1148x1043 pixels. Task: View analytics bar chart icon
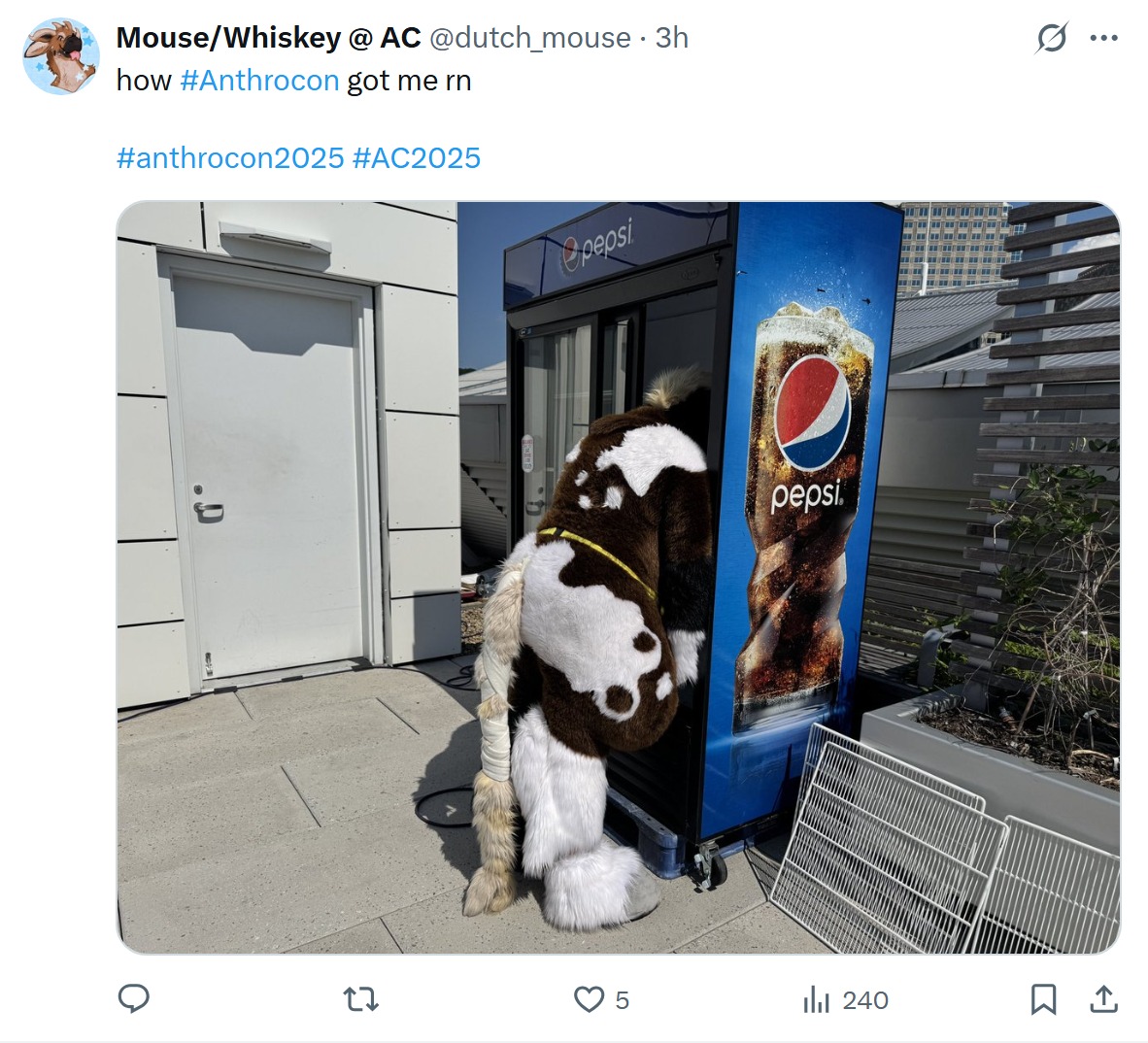(817, 999)
